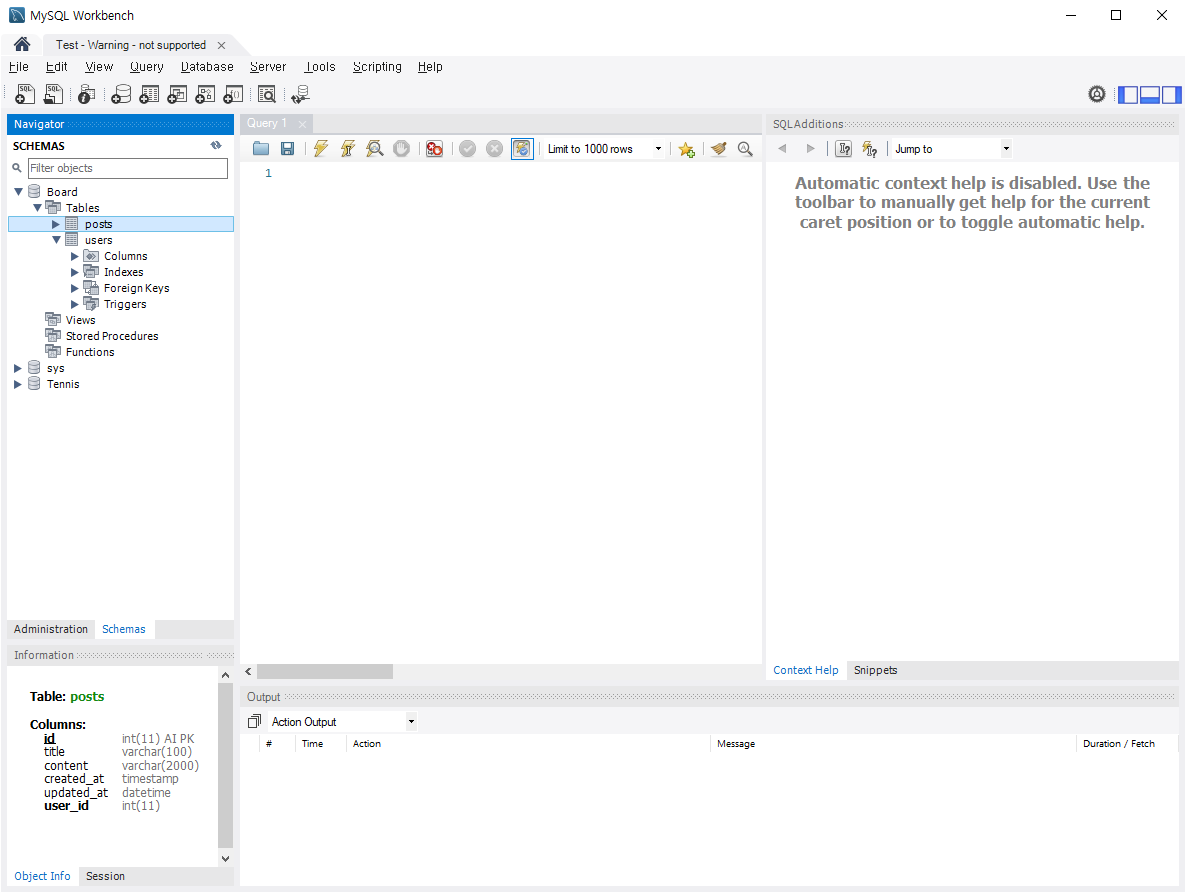The width and height of the screenshot is (1186, 893).
Task: Switch to the Session tab
Action: [x=105, y=876]
